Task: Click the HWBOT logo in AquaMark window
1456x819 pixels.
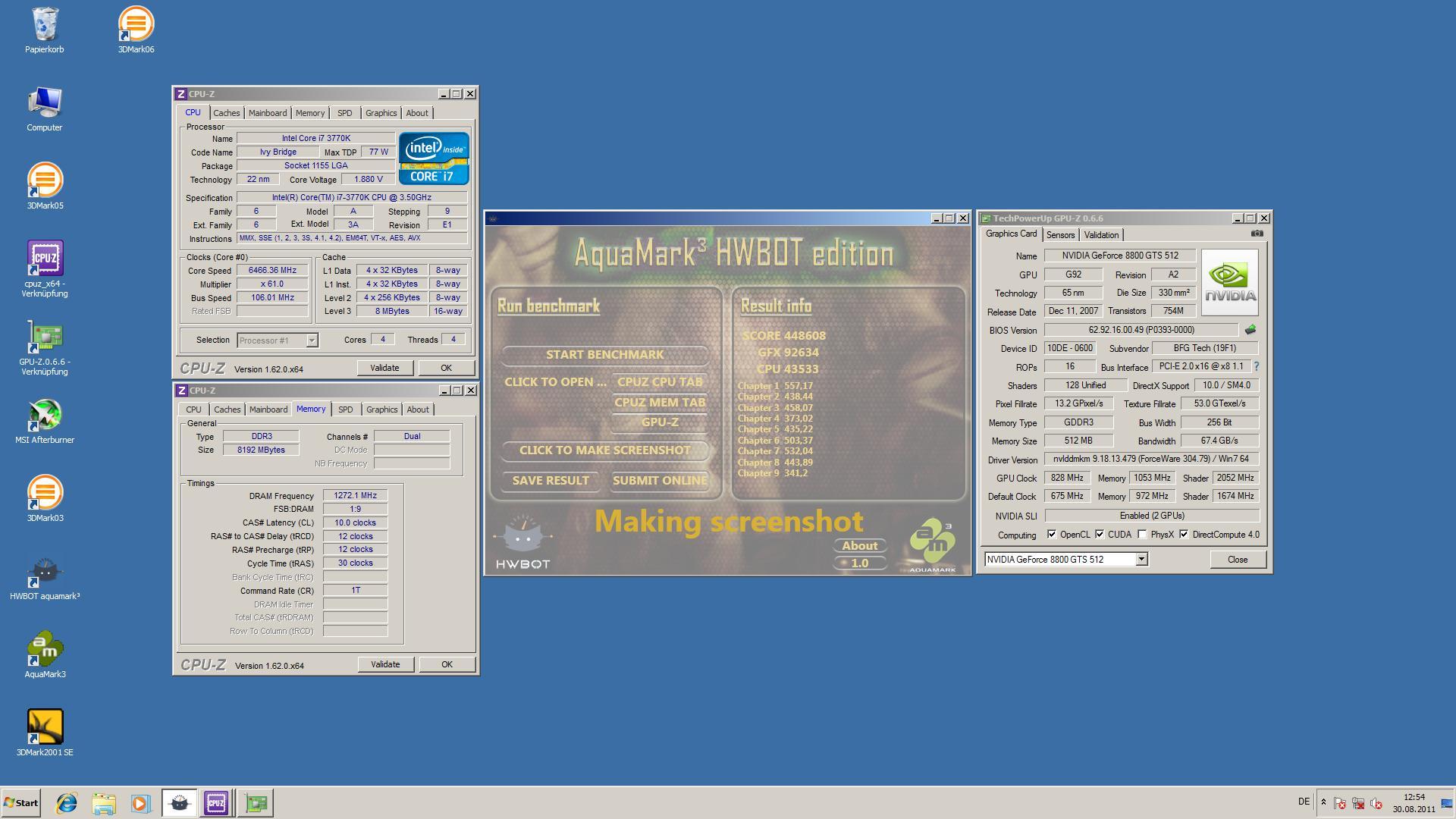Action: click(x=522, y=541)
